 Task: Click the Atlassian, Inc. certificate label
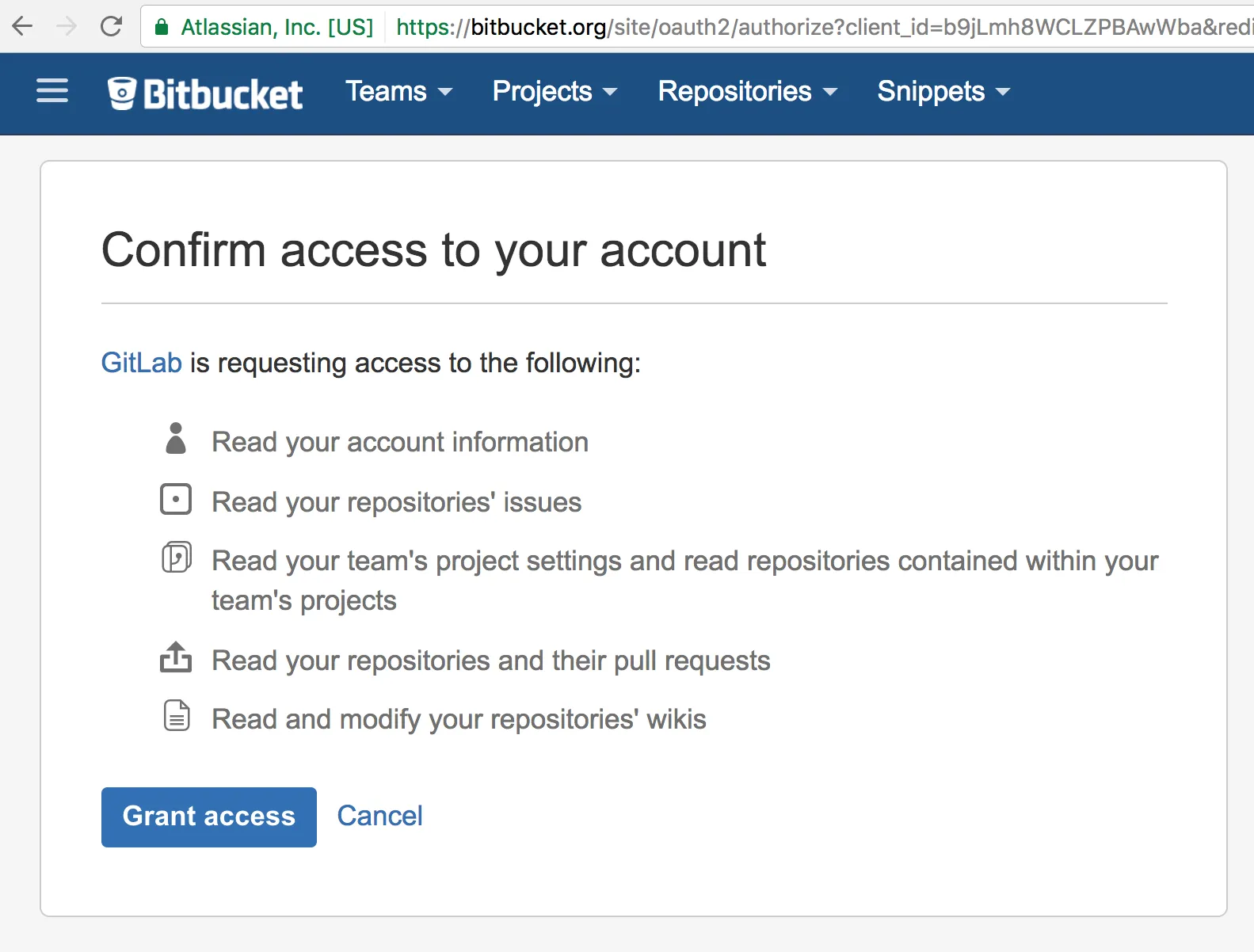276,28
